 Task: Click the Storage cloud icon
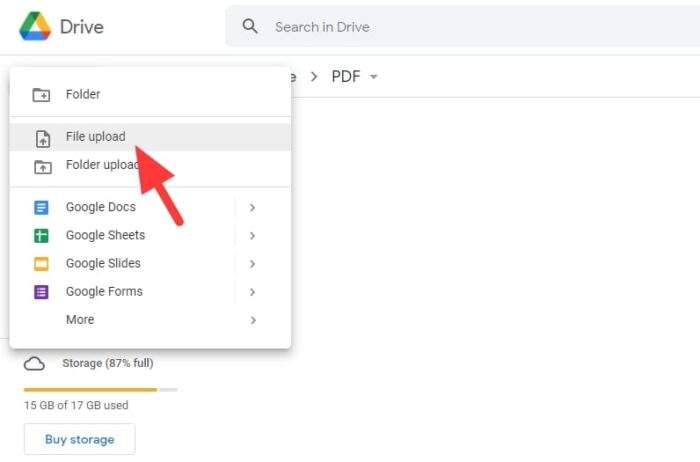[x=34, y=364]
